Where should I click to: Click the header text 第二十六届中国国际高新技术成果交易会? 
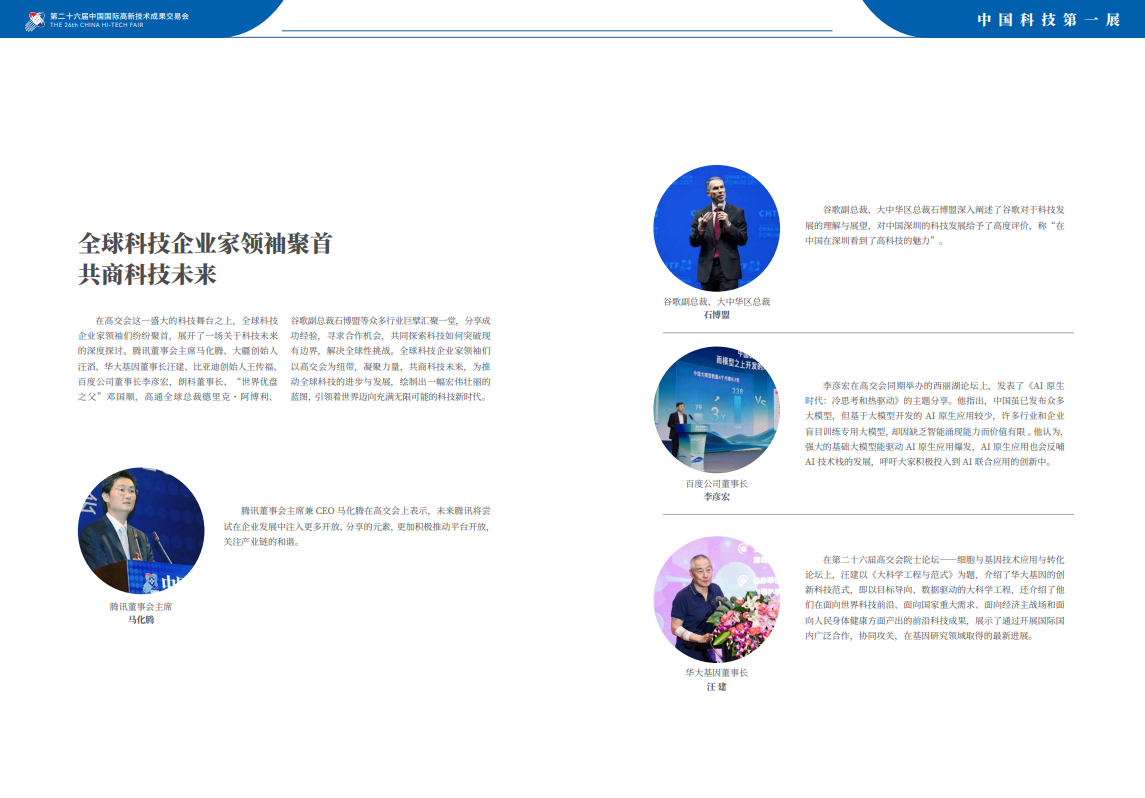click(119, 15)
